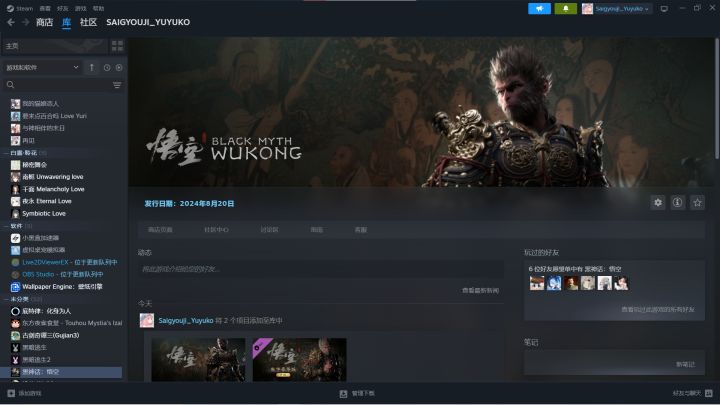Open the 商店页面 game link
The height and width of the screenshot is (405, 720).
160,230
